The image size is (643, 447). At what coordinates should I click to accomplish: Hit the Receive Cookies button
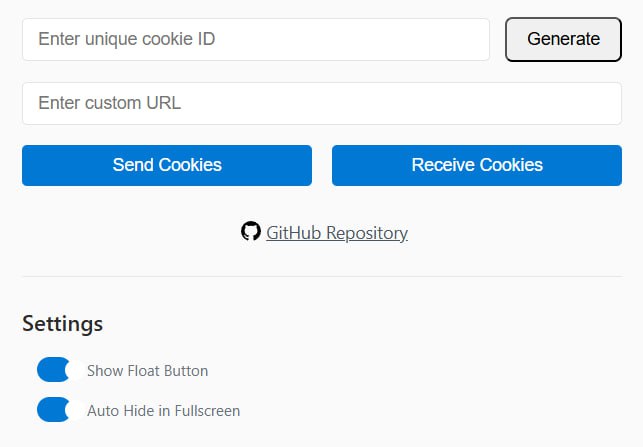(477, 165)
